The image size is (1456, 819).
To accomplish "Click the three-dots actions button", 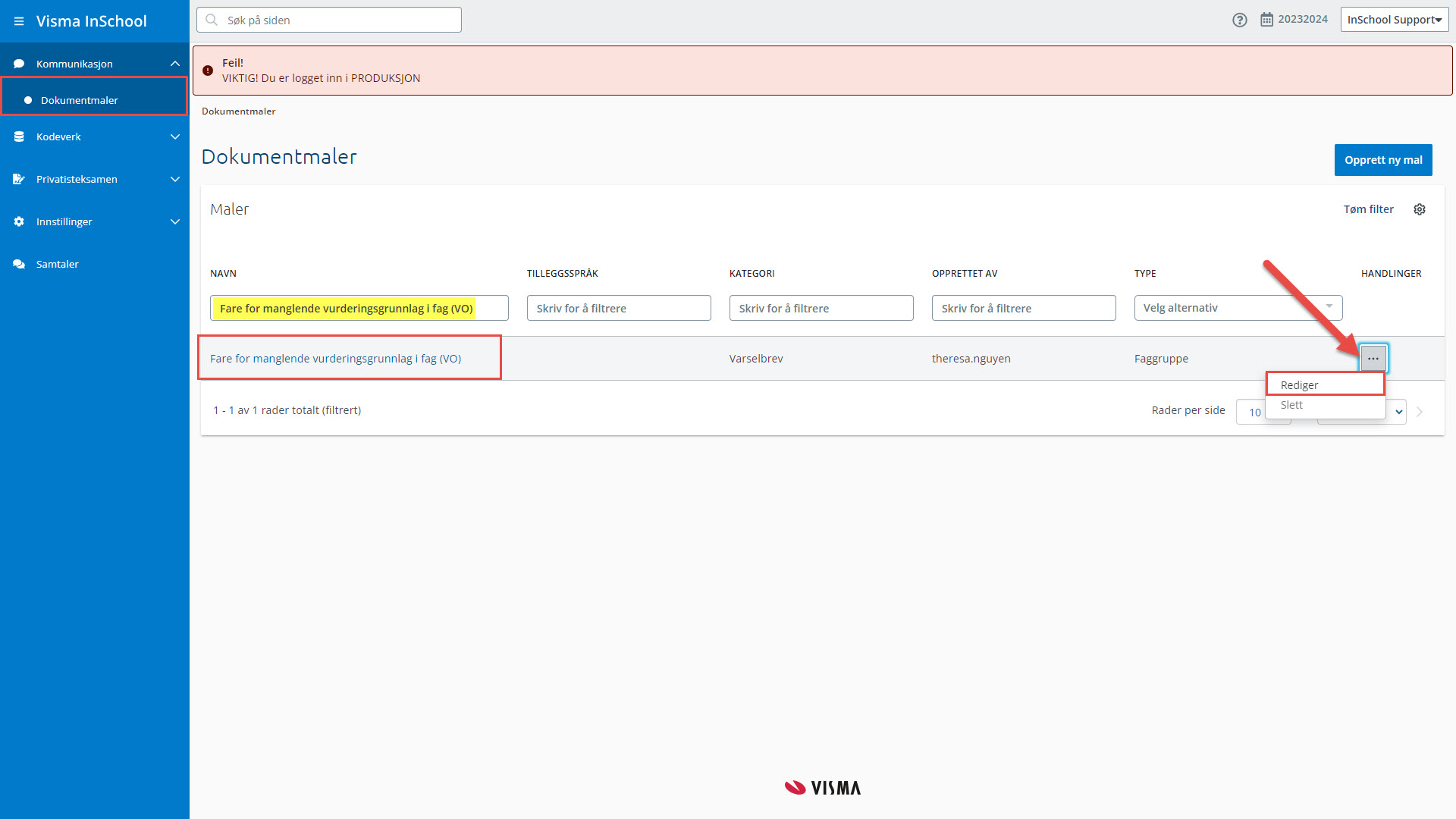I will coord(1373,359).
